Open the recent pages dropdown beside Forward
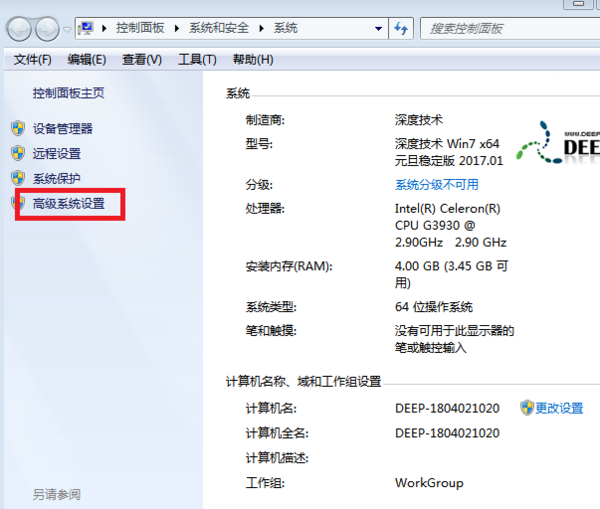600x509 pixels. (67, 29)
